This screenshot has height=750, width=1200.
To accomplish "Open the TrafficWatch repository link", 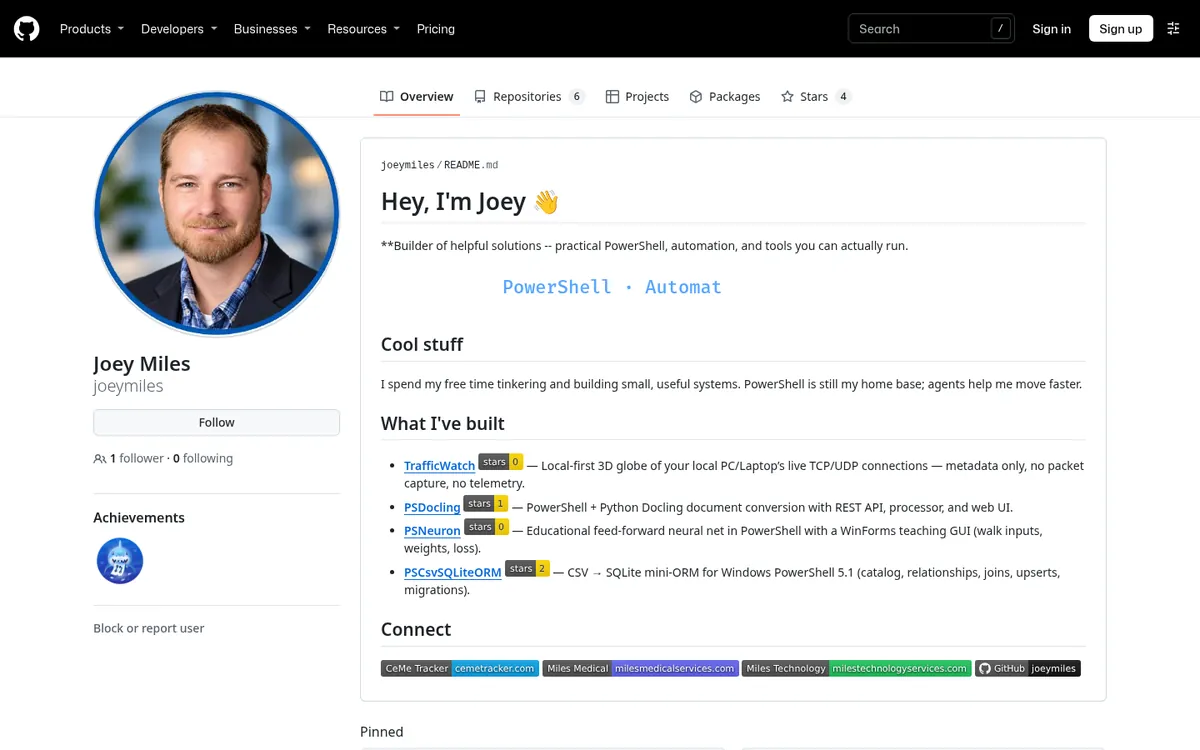I will click(x=440, y=466).
